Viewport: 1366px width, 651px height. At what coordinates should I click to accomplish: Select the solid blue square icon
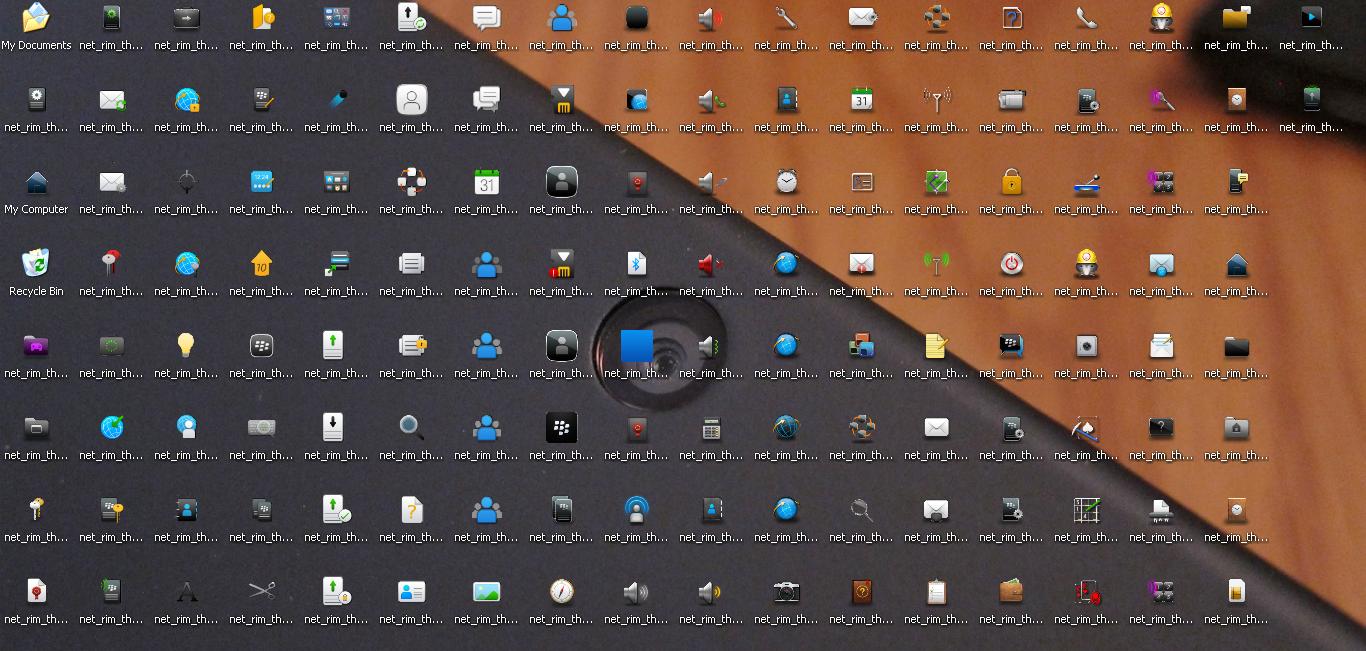point(636,346)
